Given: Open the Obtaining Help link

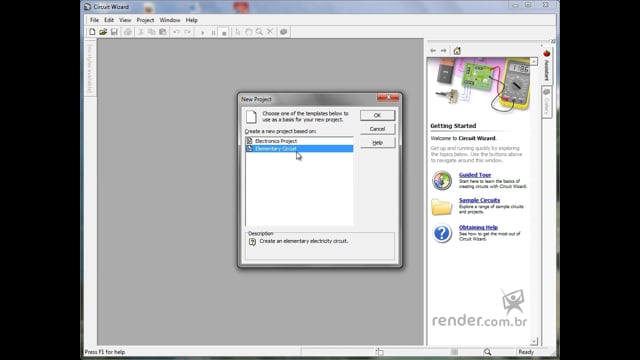Looking at the screenshot, I should click(478, 227).
